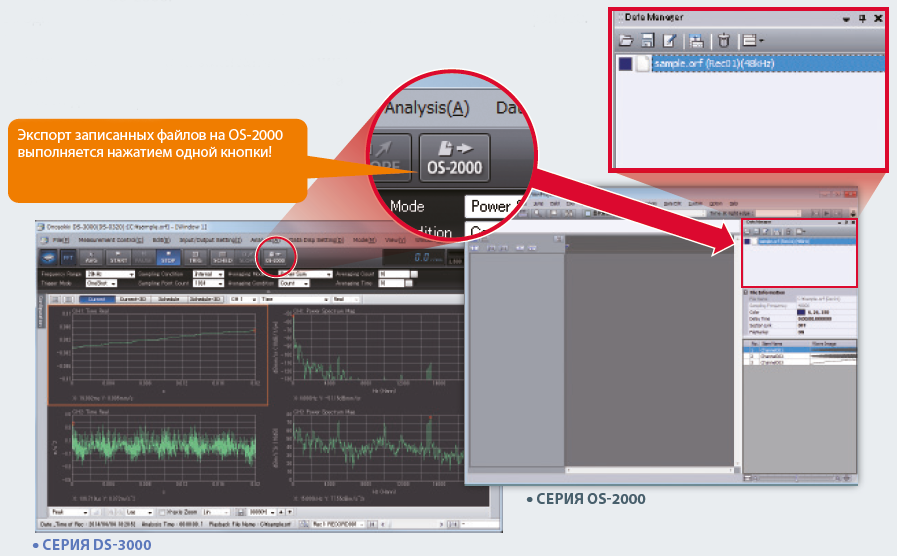897x556 pixels.
Task: Select Schedule+3D tab
Action: (x=205, y=299)
